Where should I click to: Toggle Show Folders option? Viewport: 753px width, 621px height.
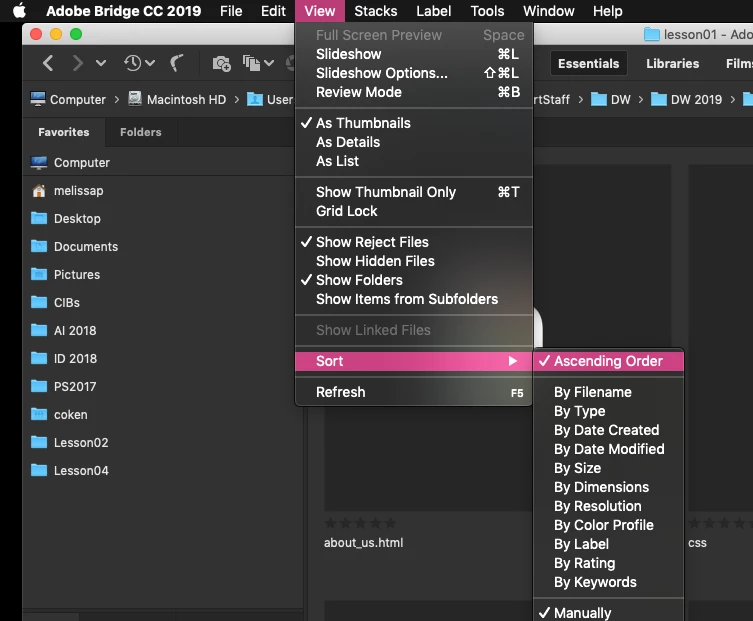tap(414, 280)
